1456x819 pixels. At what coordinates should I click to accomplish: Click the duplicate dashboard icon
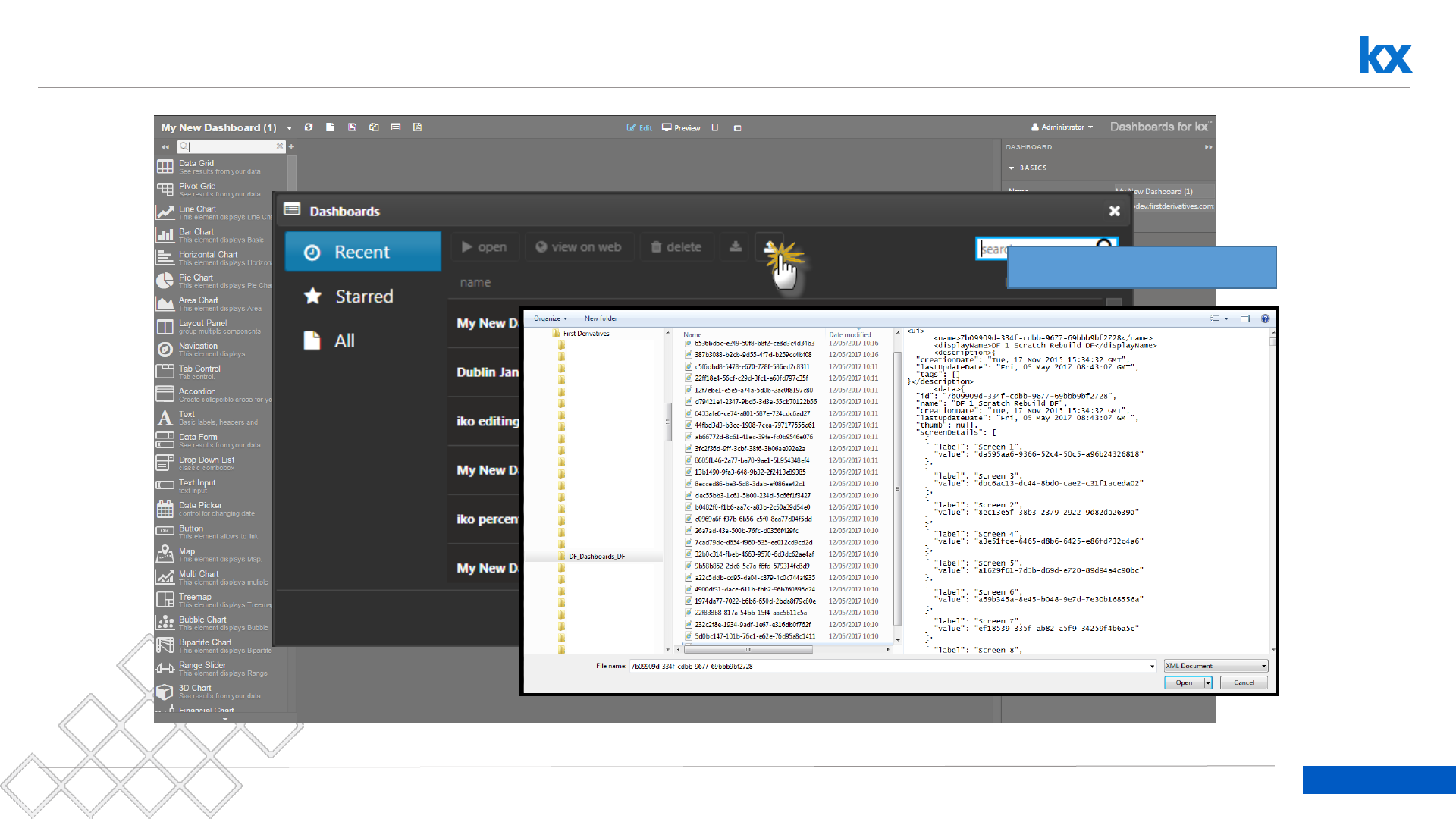tap(374, 127)
